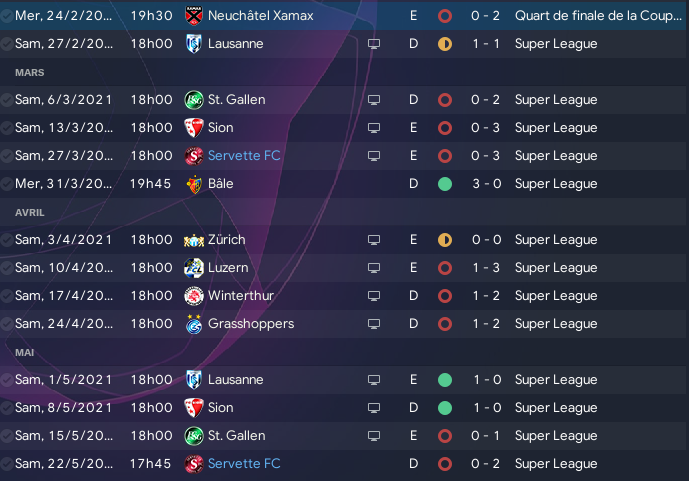This screenshot has width=689, height=481.
Task: Click the Bâle club crest icon
Action: [193, 184]
